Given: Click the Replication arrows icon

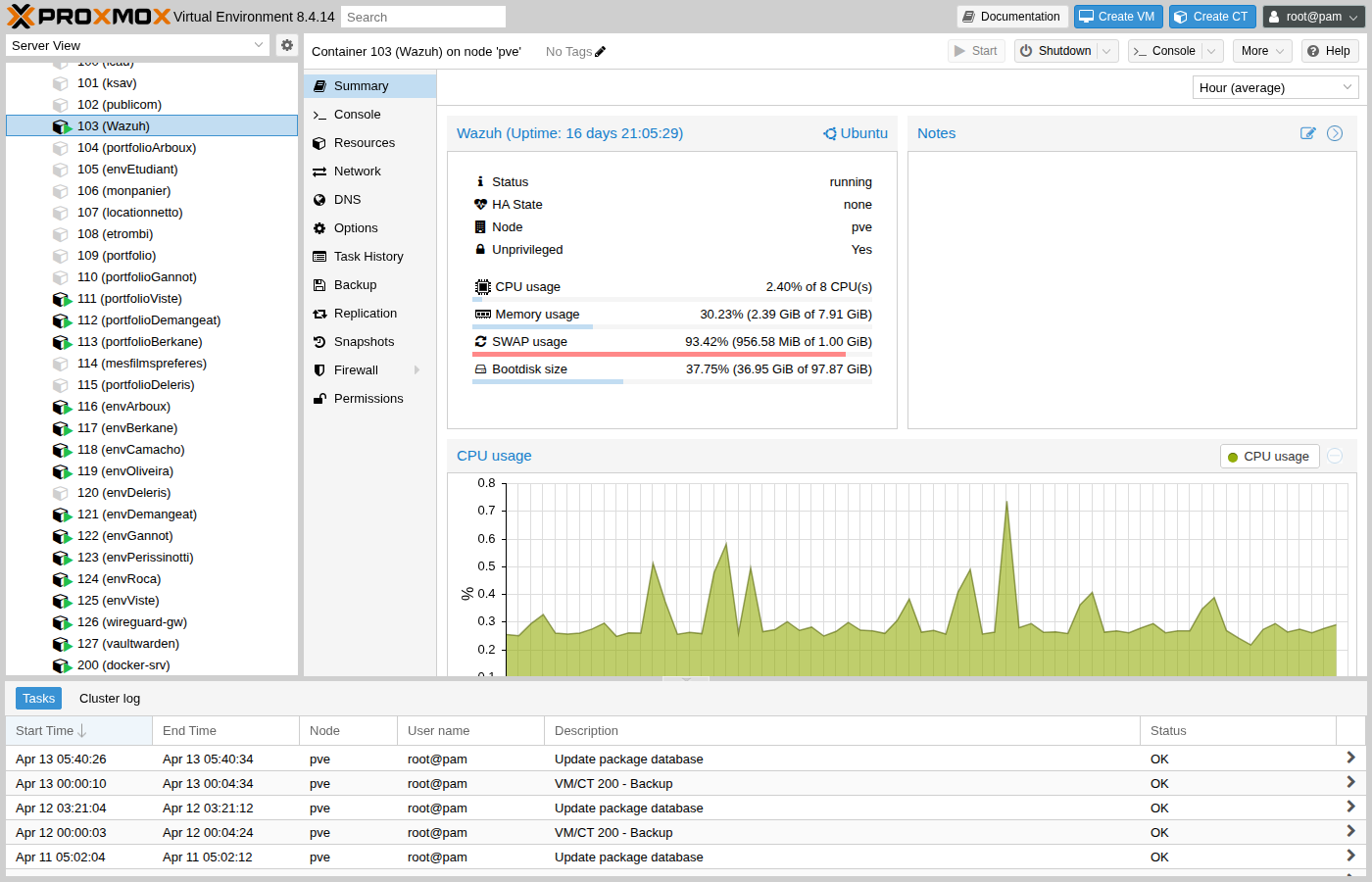Looking at the screenshot, I should (319, 314).
